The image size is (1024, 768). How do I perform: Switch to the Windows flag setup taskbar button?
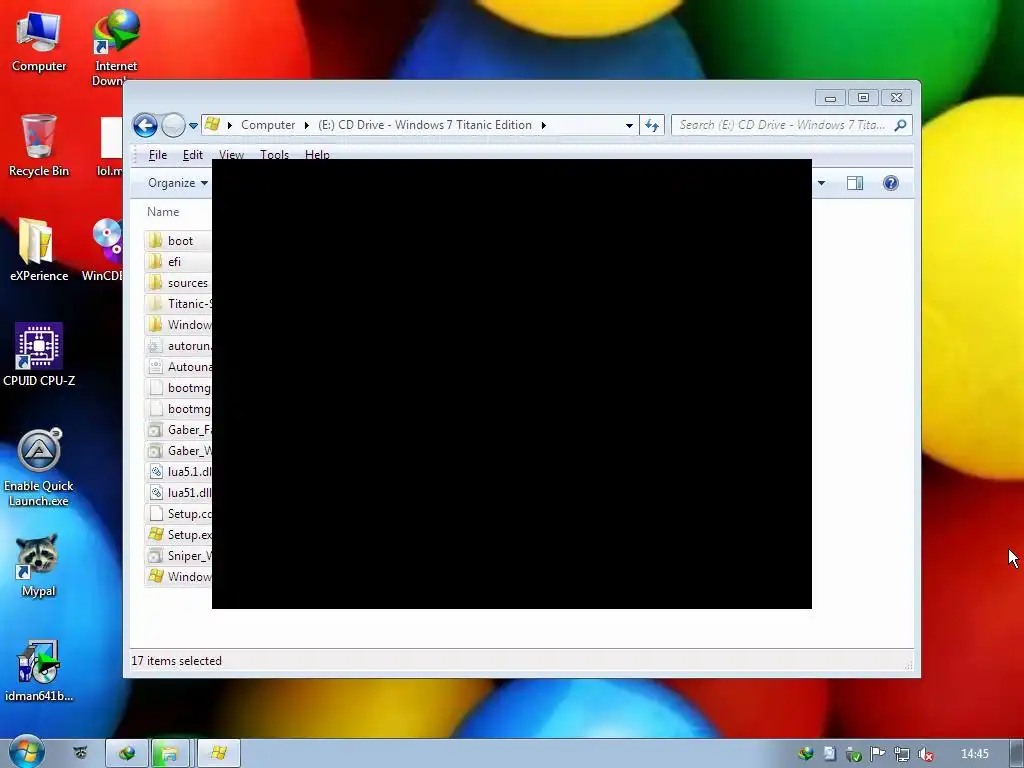tap(219, 754)
